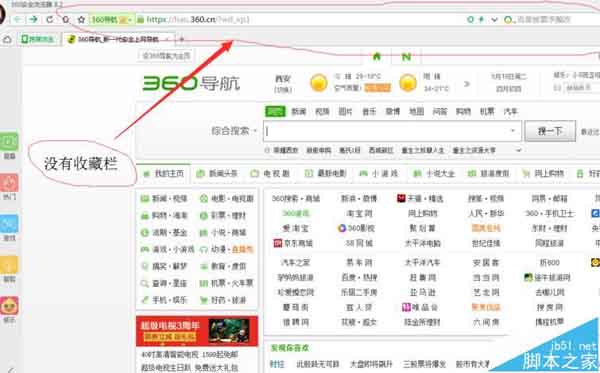Screen dimensions: 600x373
Task: Click the 360导航 logo
Action: pos(191,83)
